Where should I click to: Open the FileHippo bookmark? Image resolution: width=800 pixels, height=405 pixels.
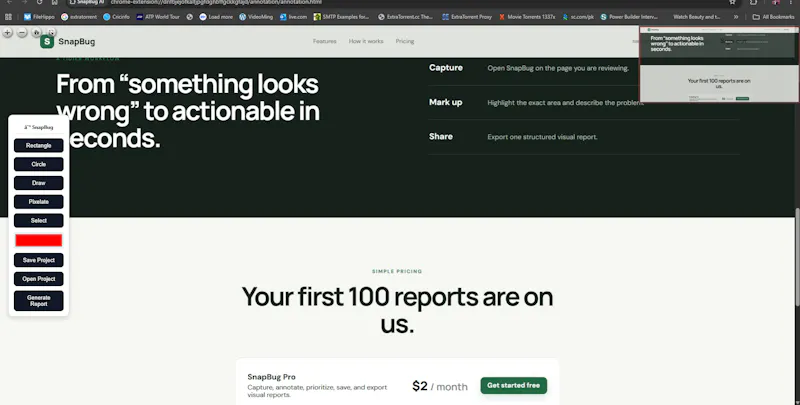39,17
